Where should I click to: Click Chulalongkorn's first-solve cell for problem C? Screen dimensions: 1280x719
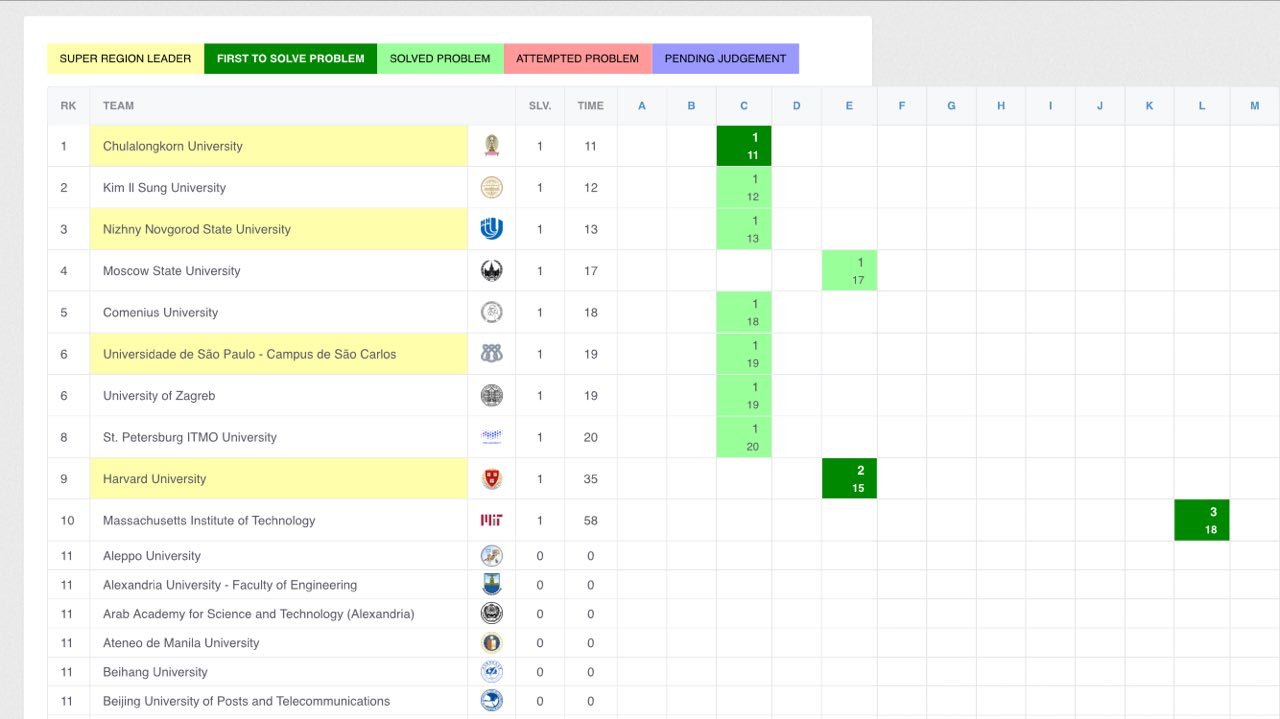tap(744, 146)
